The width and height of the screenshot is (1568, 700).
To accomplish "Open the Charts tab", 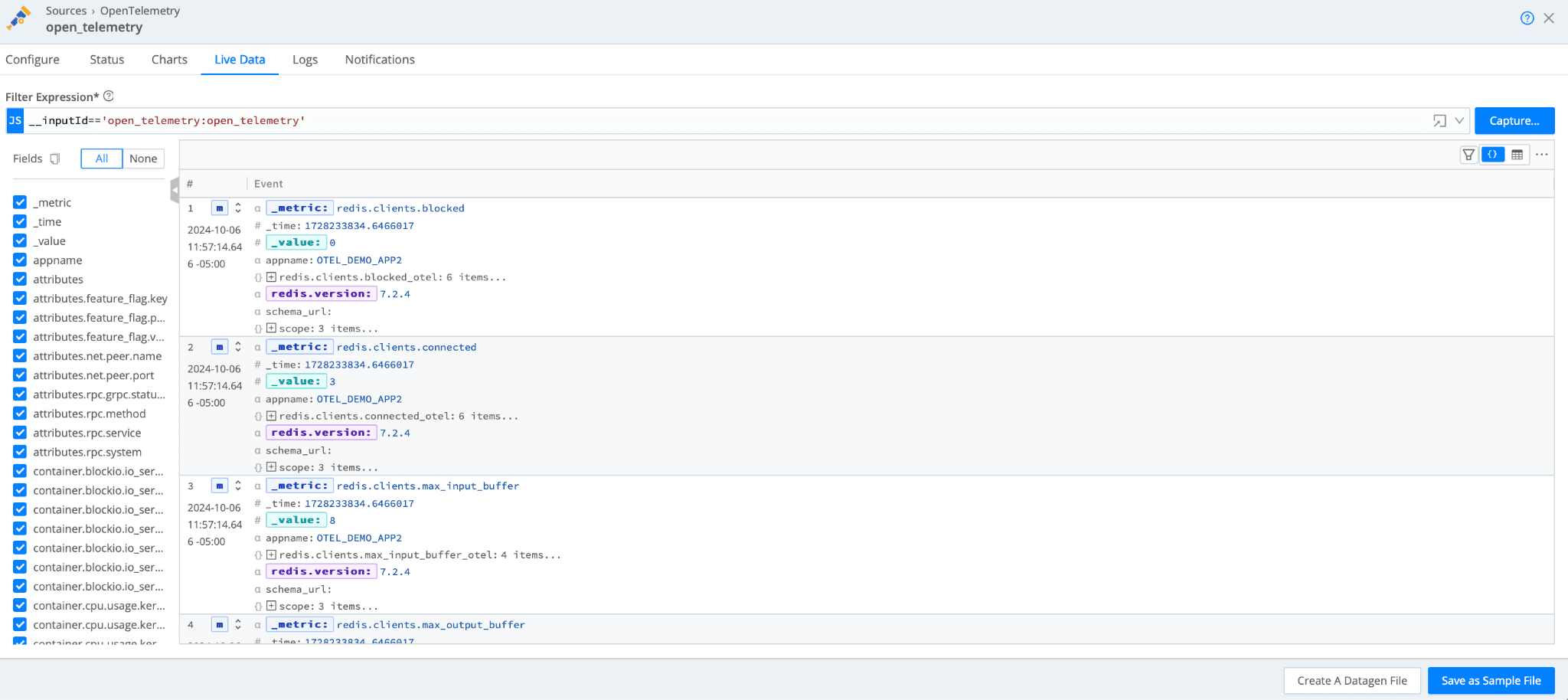I will [x=169, y=60].
